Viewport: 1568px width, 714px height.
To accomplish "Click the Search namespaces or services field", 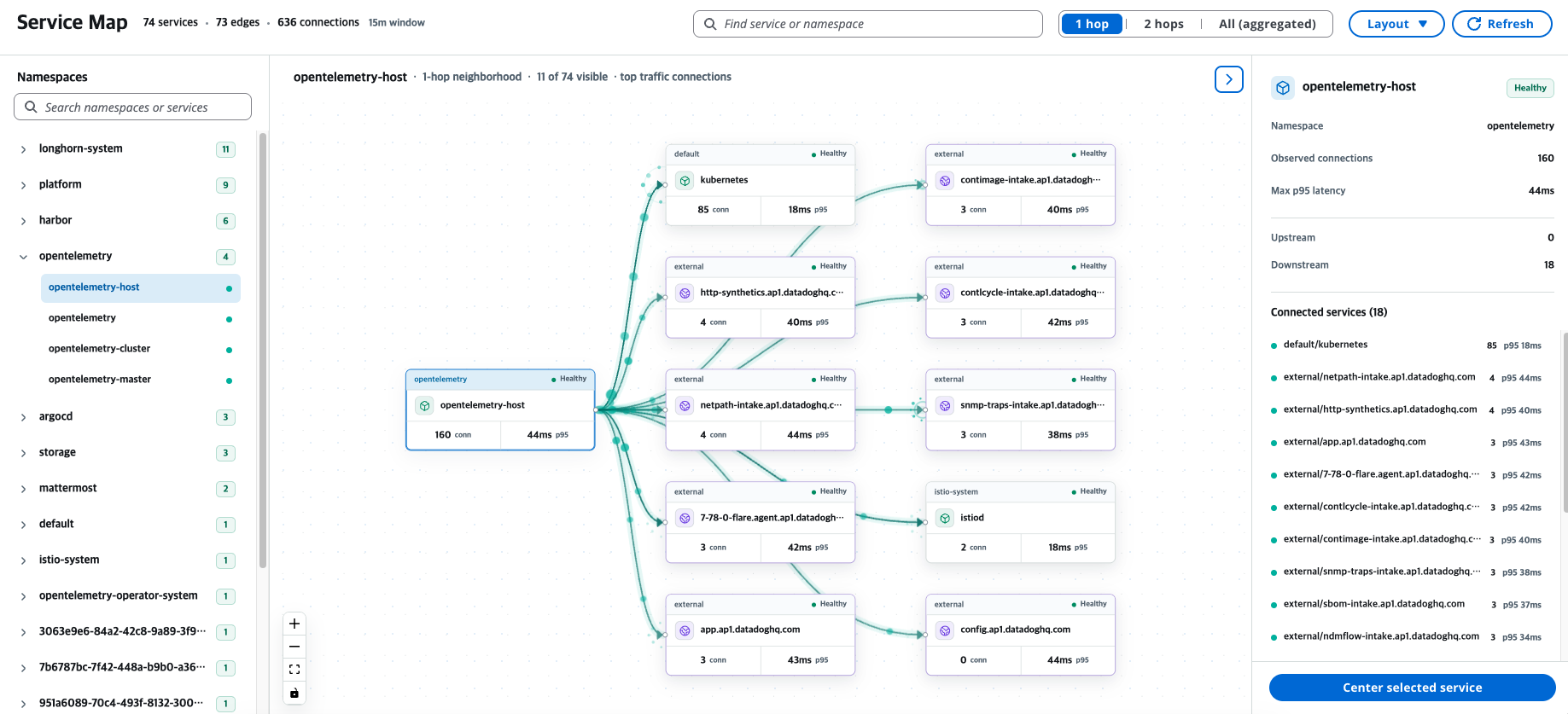I will pyautogui.click(x=132, y=107).
